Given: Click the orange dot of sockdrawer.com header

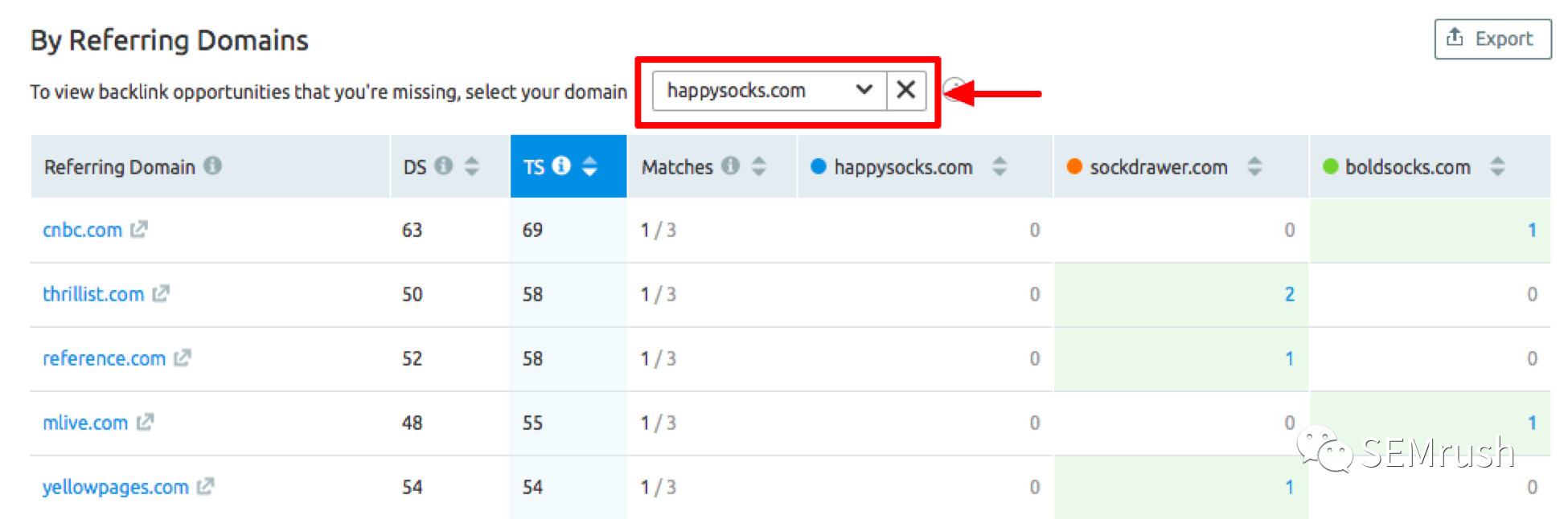Looking at the screenshot, I should pyautogui.click(x=1074, y=166).
